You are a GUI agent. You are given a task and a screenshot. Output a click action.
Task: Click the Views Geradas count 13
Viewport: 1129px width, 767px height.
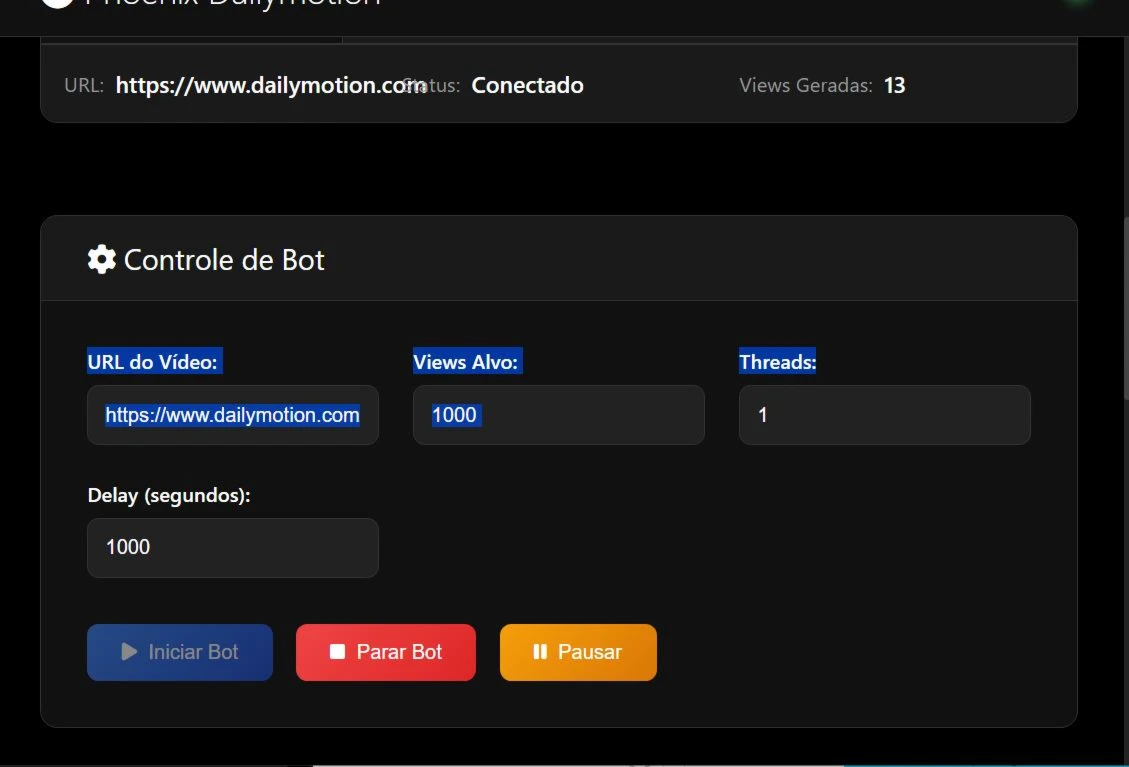(x=894, y=85)
